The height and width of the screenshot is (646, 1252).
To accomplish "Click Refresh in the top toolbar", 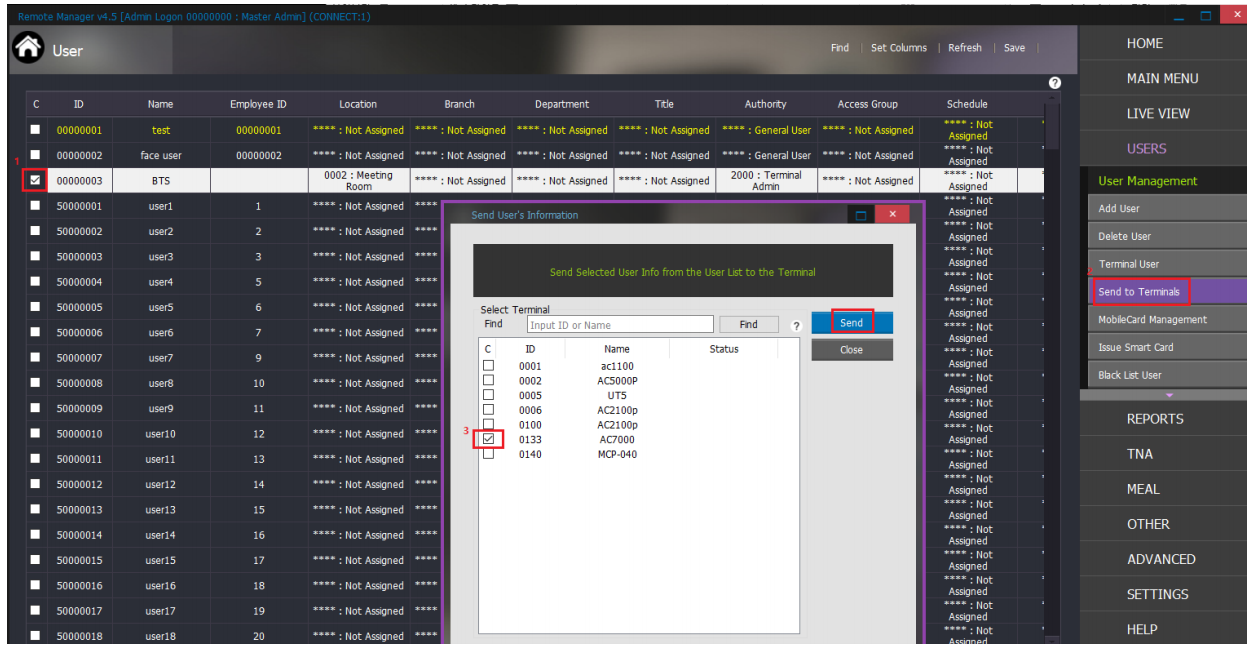I will click(964, 48).
